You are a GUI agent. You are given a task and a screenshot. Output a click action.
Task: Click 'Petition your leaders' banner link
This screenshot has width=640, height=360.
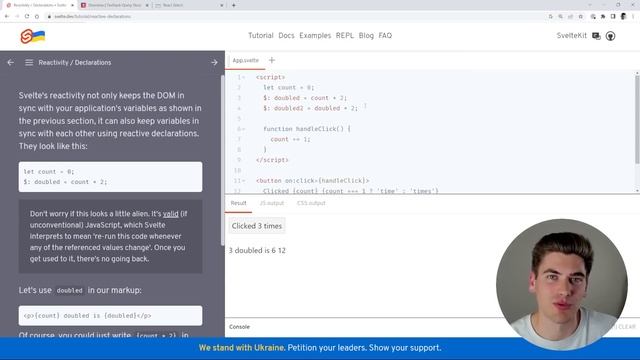327,348
